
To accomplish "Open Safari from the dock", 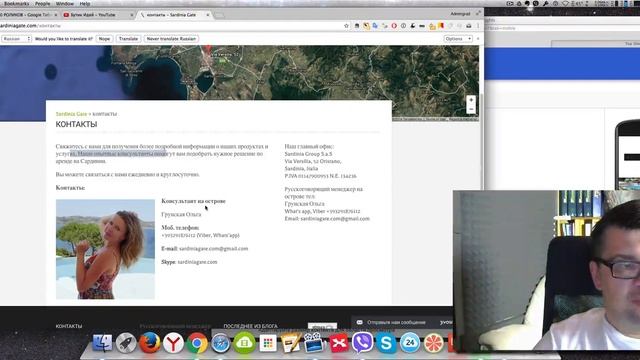I will click(220, 343).
